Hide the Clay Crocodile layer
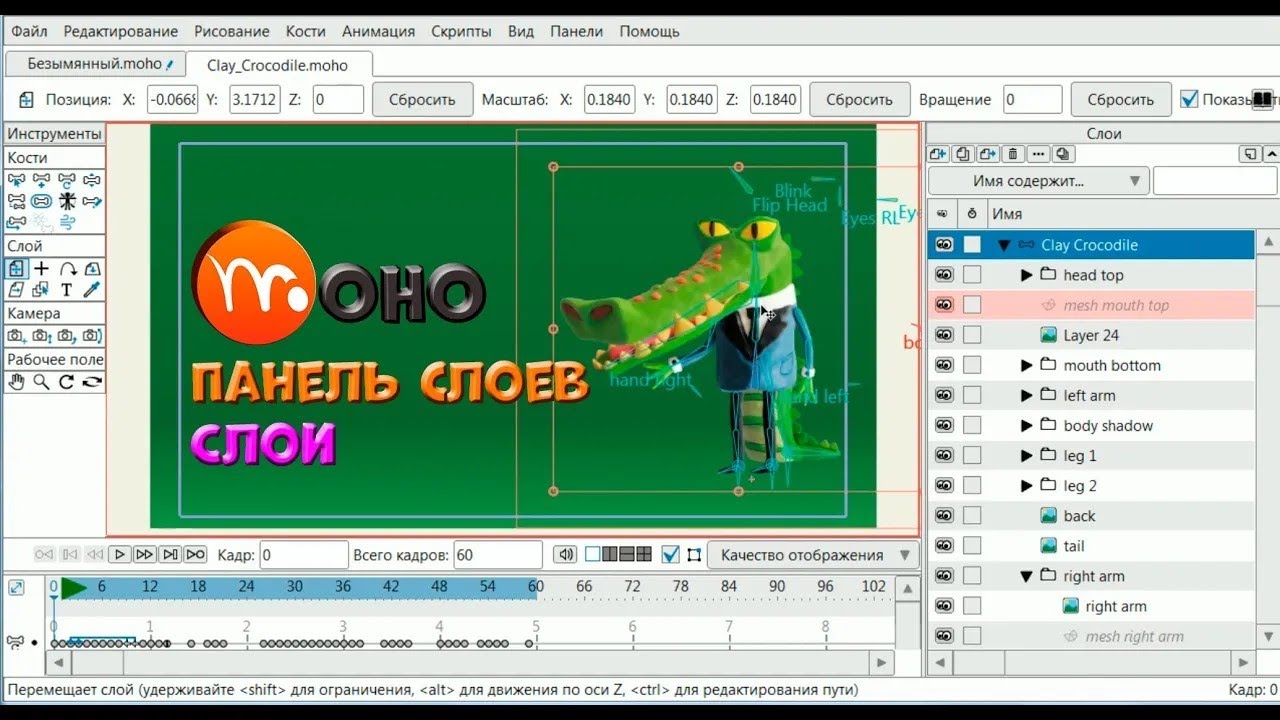1280x720 pixels. (x=943, y=245)
